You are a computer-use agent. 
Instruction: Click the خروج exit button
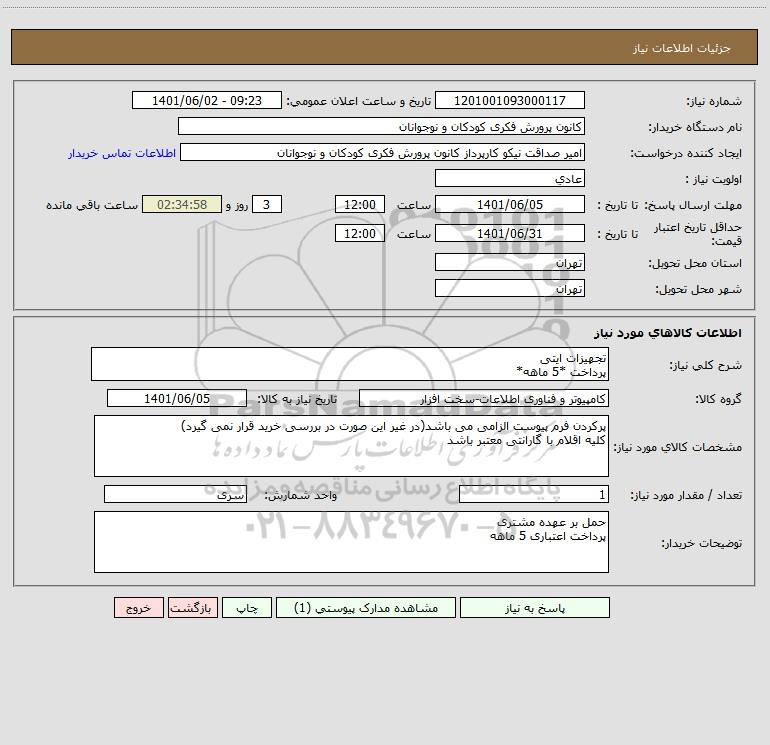[138, 607]
